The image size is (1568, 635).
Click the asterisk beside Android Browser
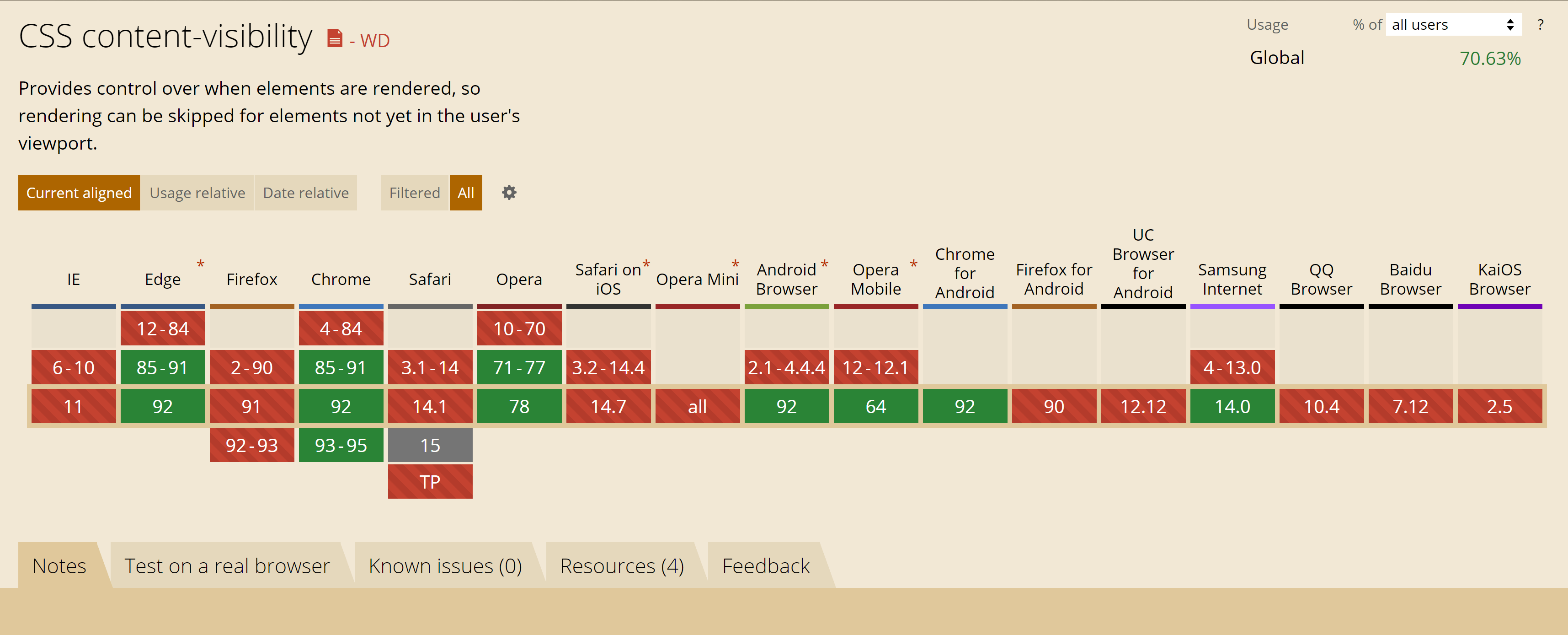pos(824,264)
